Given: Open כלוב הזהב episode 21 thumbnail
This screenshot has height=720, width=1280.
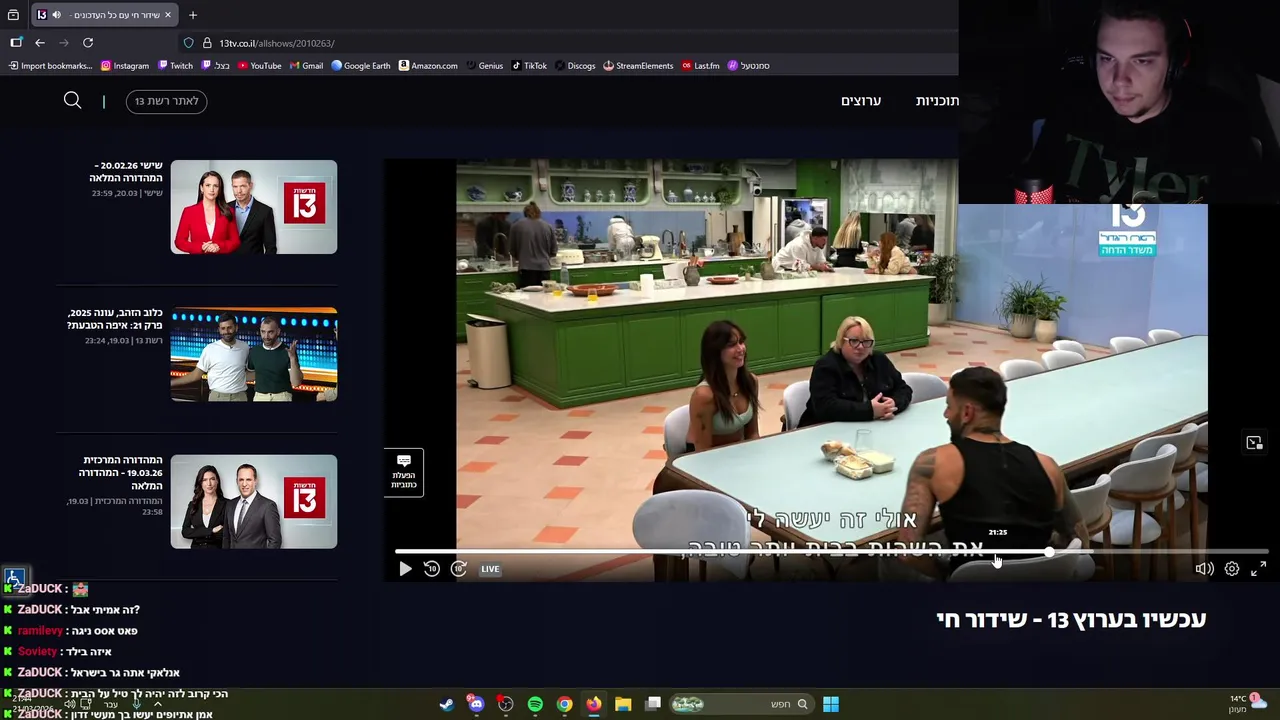Looking at the screenshot, I should point(254,354).
